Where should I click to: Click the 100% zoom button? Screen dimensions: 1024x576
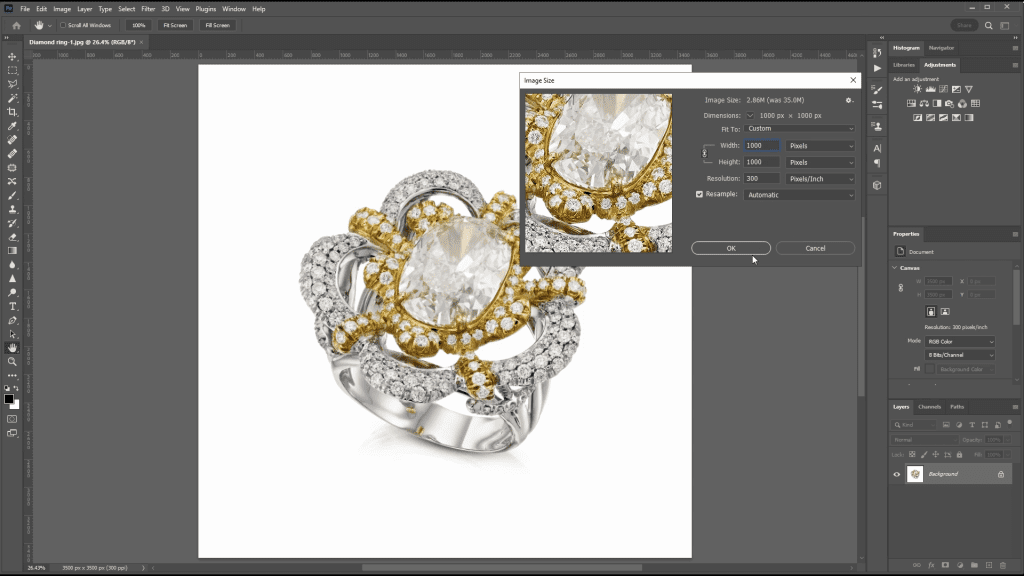tap(138, 25)
